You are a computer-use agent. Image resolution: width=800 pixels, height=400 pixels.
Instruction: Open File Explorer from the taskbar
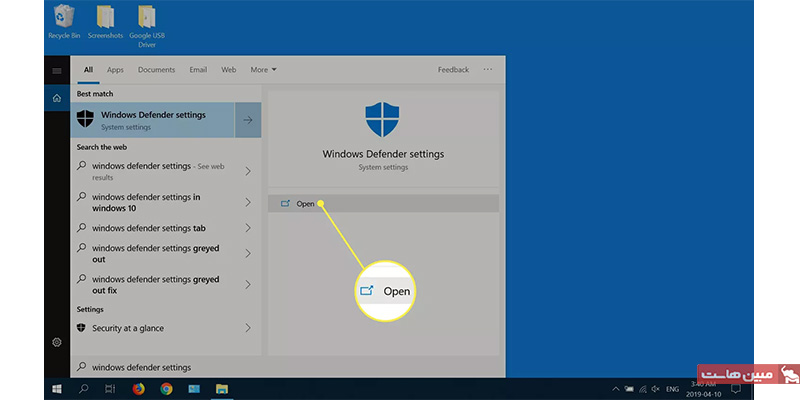coord(222,389)
